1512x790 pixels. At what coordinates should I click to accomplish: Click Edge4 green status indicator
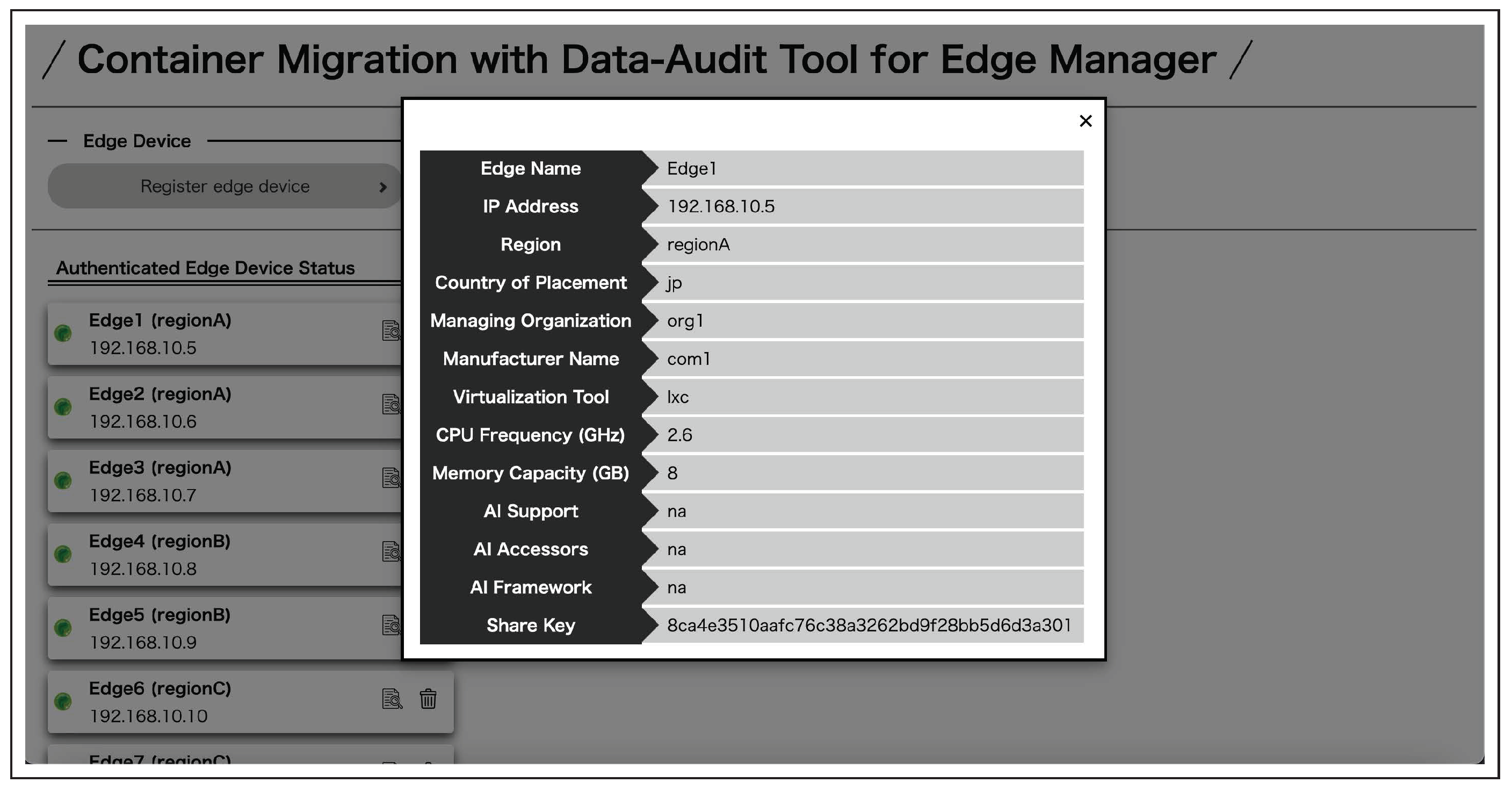(63, 554)
